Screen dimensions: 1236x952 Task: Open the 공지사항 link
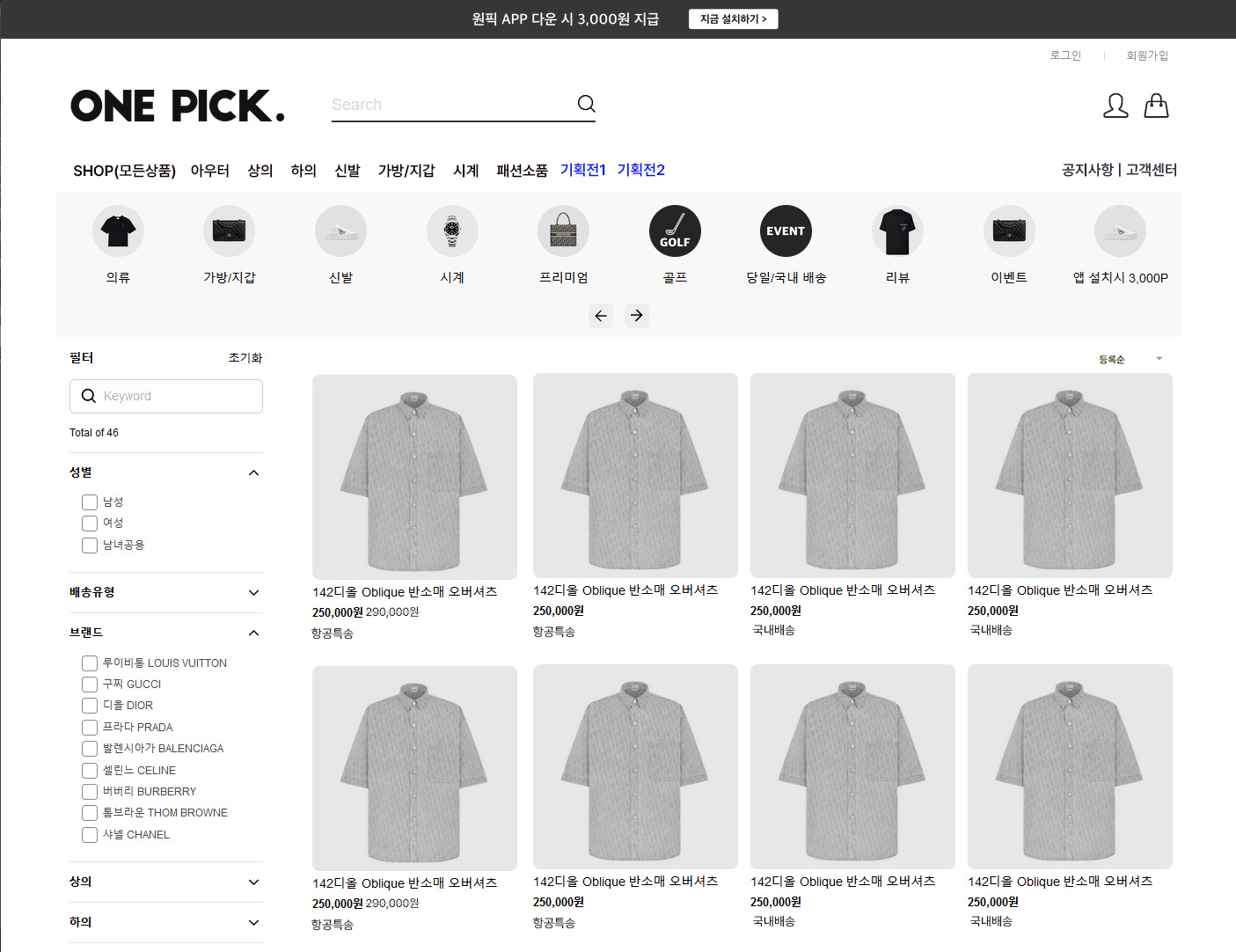pyautogui.click(x=1087, y=170)
